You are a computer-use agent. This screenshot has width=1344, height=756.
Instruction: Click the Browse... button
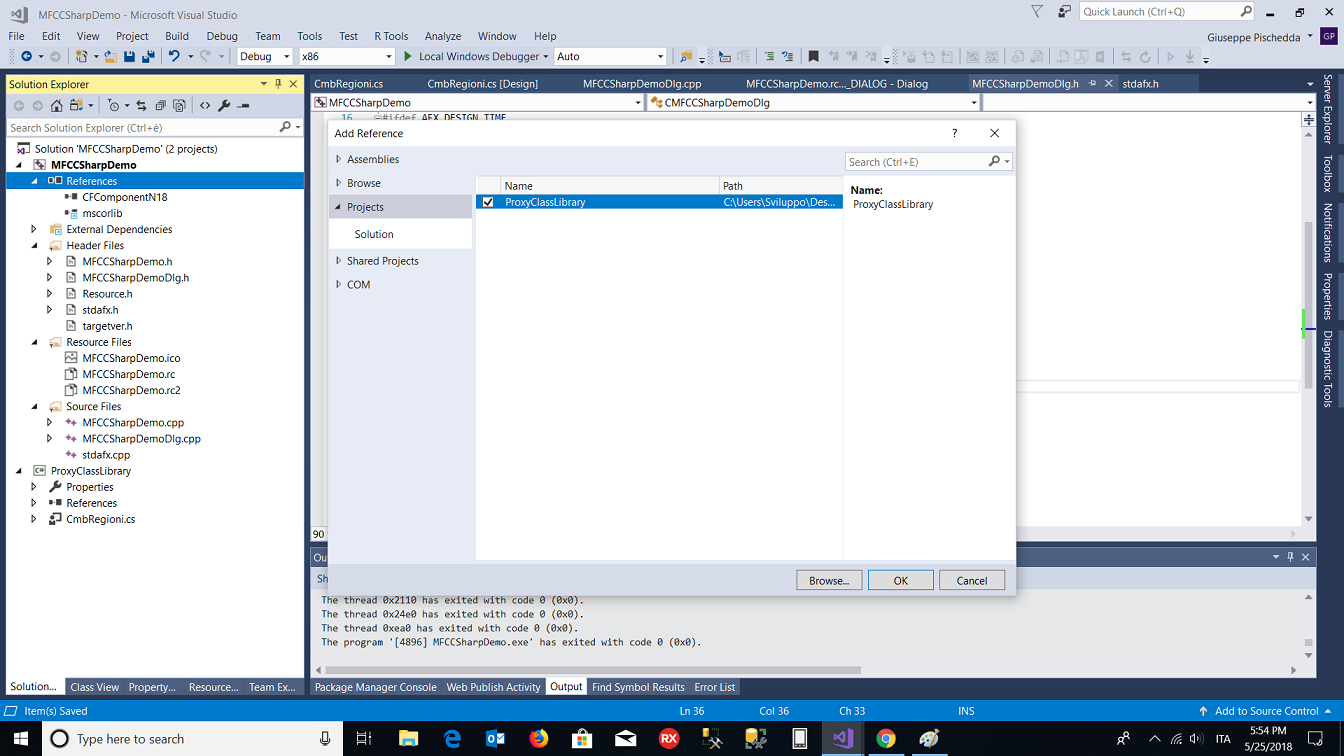[829, 580]
